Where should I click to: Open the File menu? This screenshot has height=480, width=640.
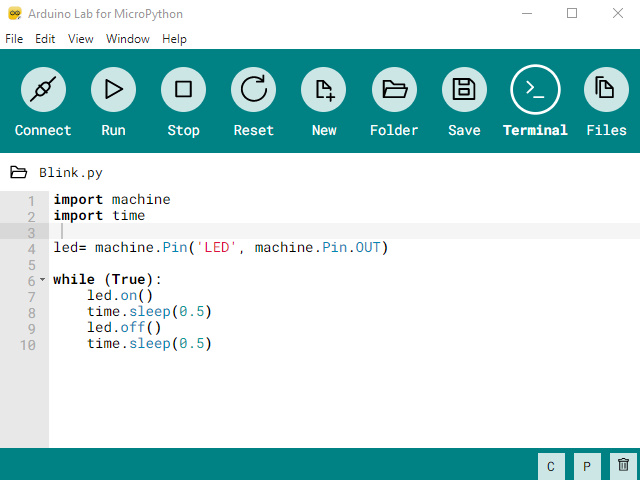(x=14, y=39)
